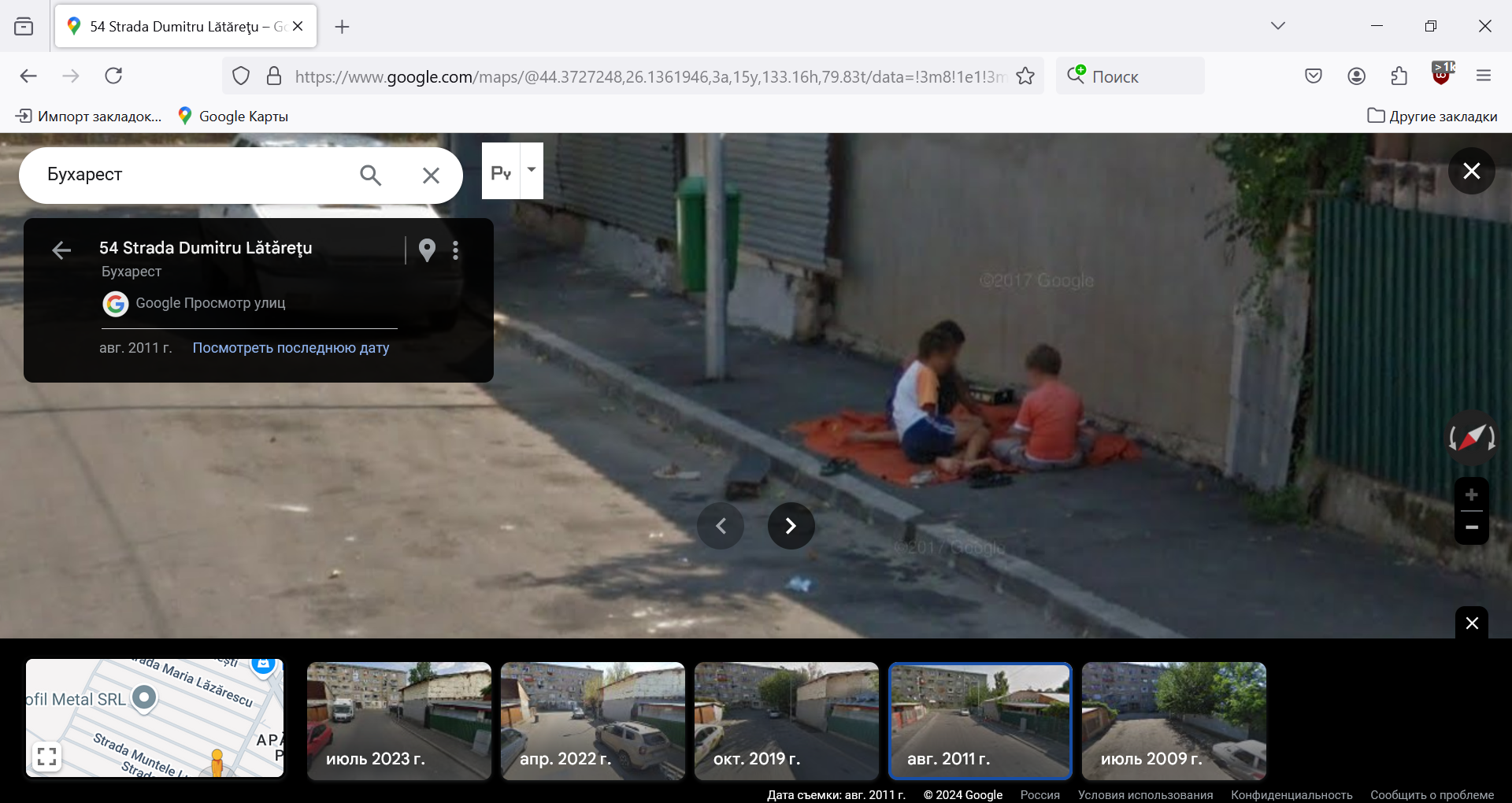This screenshot has height=803, width=1512.
Task: Select the авг. 2011 г. imagery thumbnail
Action: pos(980,721)
